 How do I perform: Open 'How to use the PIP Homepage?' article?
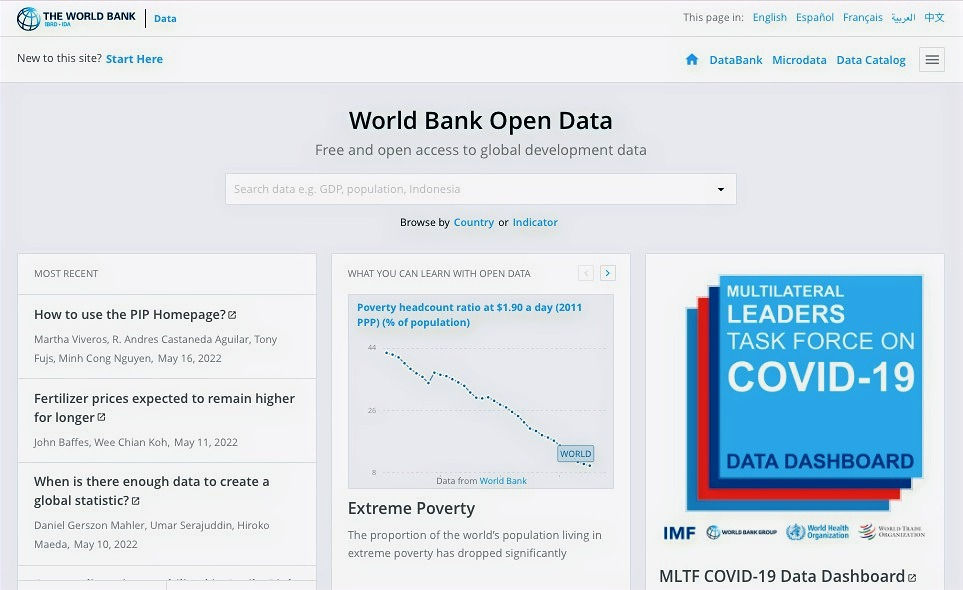tap(130, 314)
